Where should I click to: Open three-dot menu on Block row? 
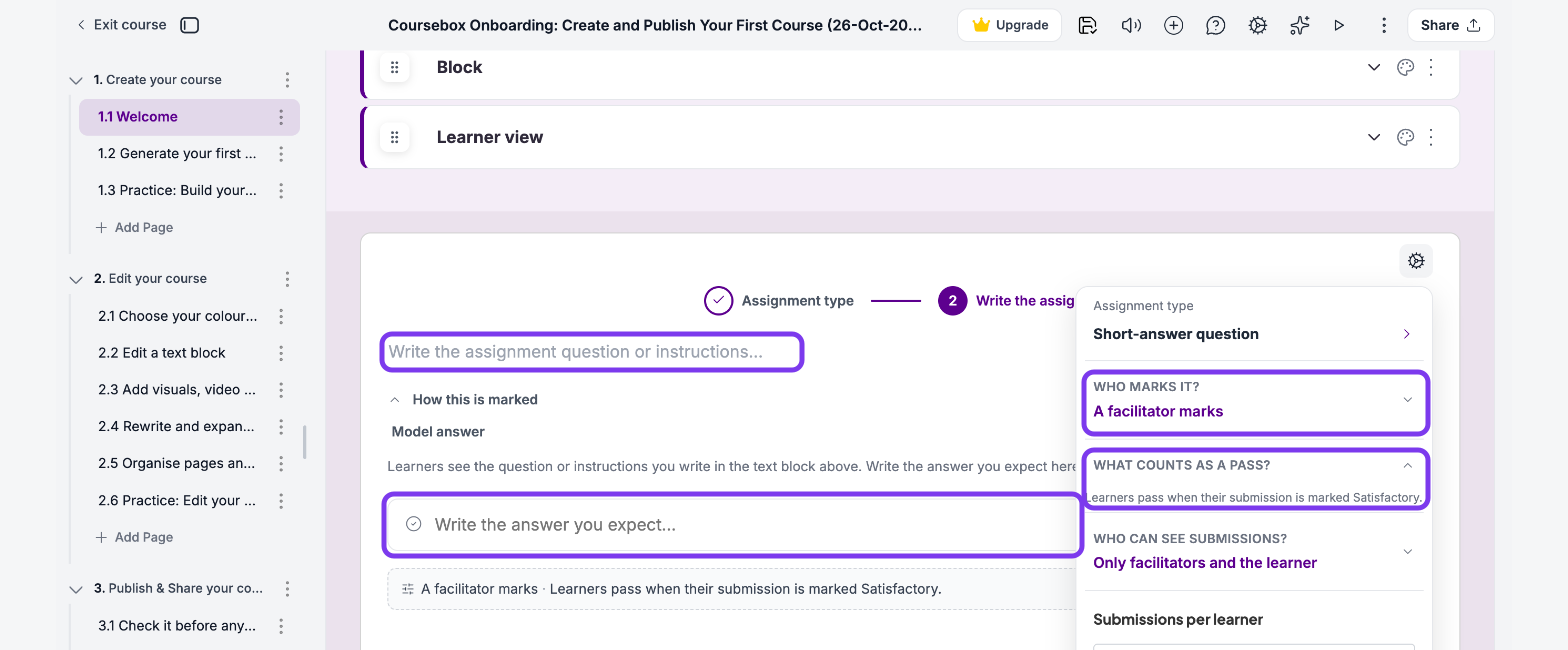pos(1431,67)
